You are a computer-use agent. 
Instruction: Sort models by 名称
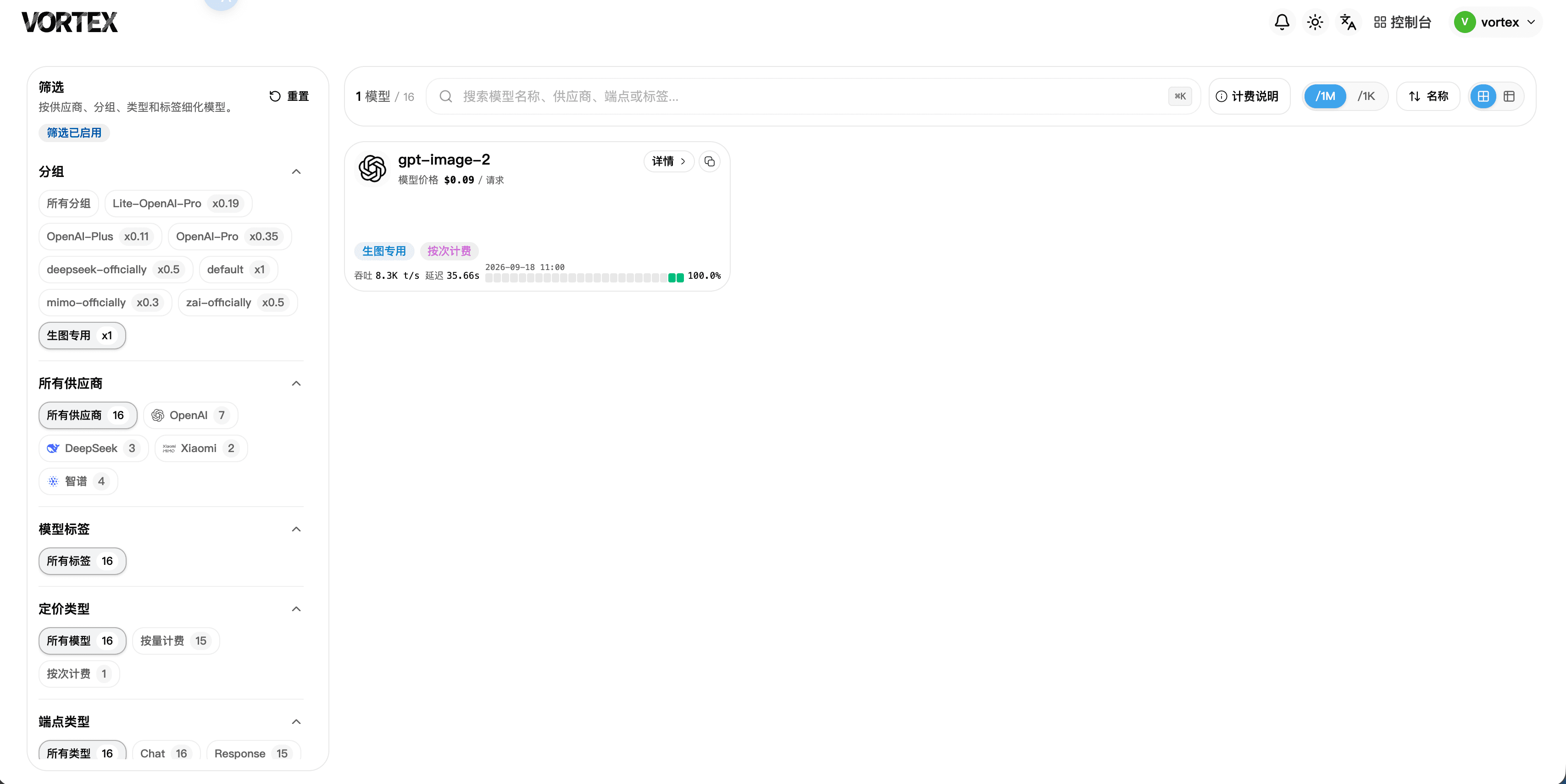click(x=1428, y=96)
